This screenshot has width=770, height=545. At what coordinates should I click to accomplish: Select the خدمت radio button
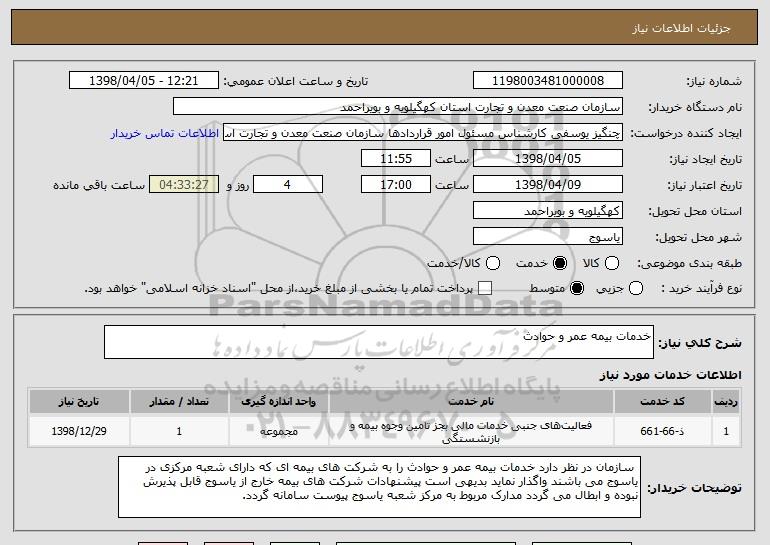pyautogui.click(x=560, y=263)
